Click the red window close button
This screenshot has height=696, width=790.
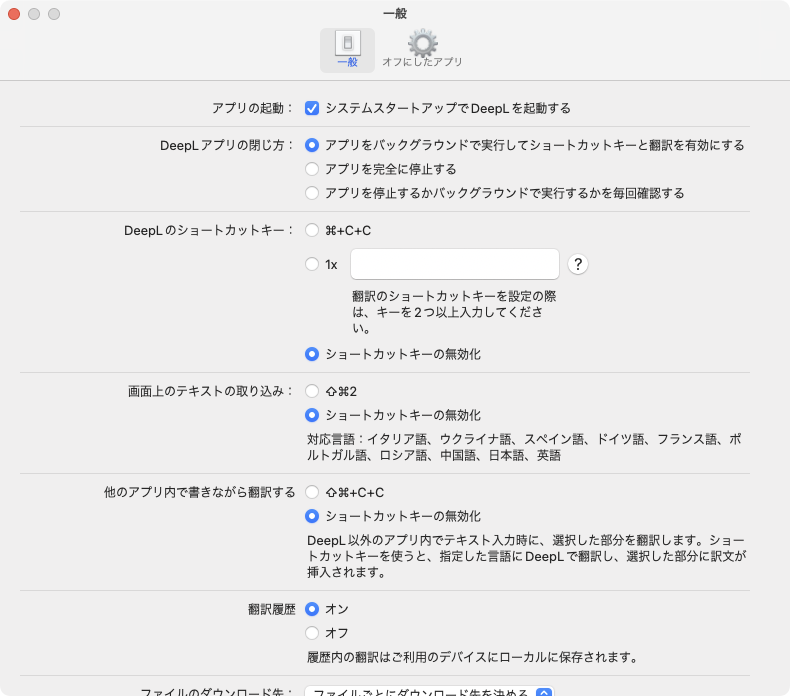tap(14, 14)
